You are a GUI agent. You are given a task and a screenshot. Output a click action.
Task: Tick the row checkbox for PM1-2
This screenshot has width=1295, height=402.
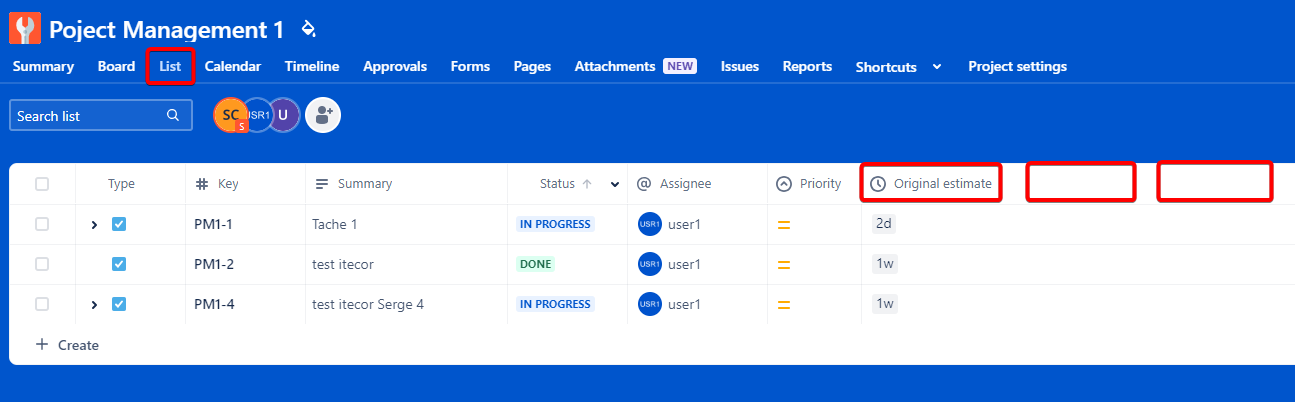(x=42, y=264)
